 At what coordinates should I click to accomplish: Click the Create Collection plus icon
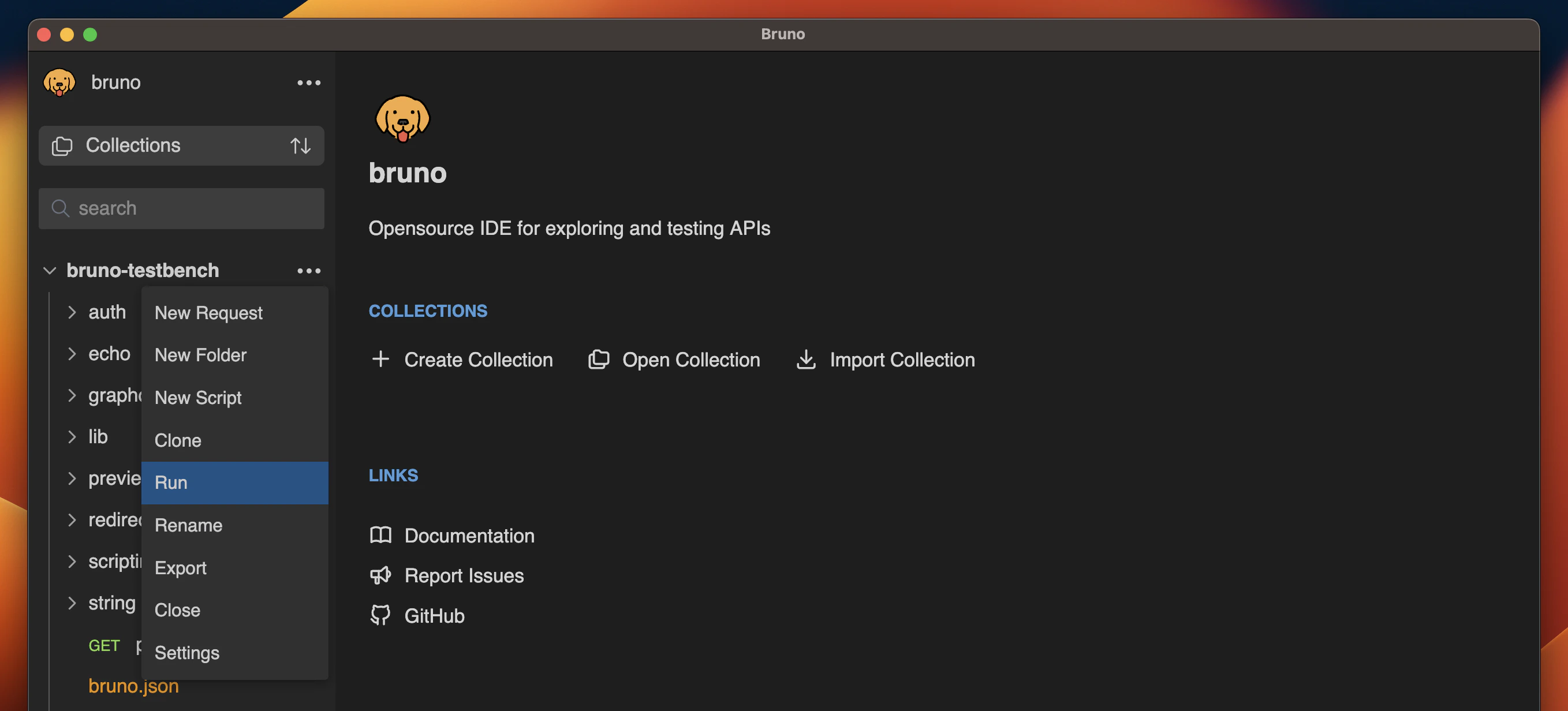[x=380, y=359]
